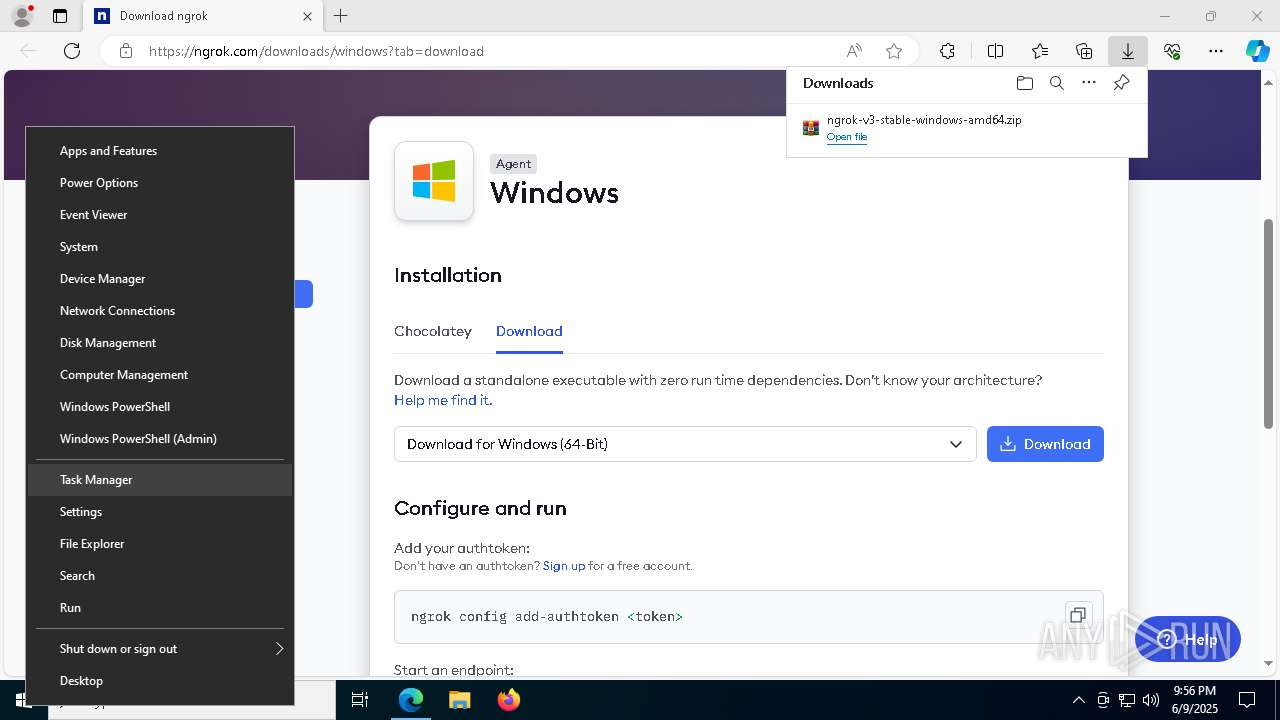
Task: Click the blue Download button
Action: (1045, 444)
